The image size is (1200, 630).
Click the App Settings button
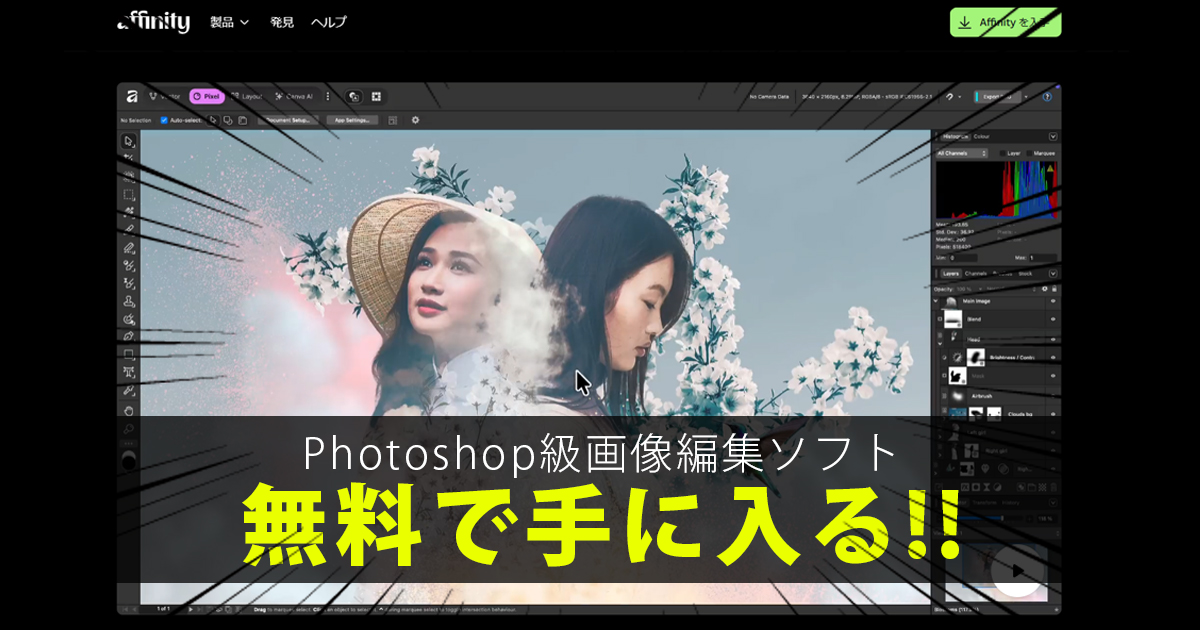[350, 120]
